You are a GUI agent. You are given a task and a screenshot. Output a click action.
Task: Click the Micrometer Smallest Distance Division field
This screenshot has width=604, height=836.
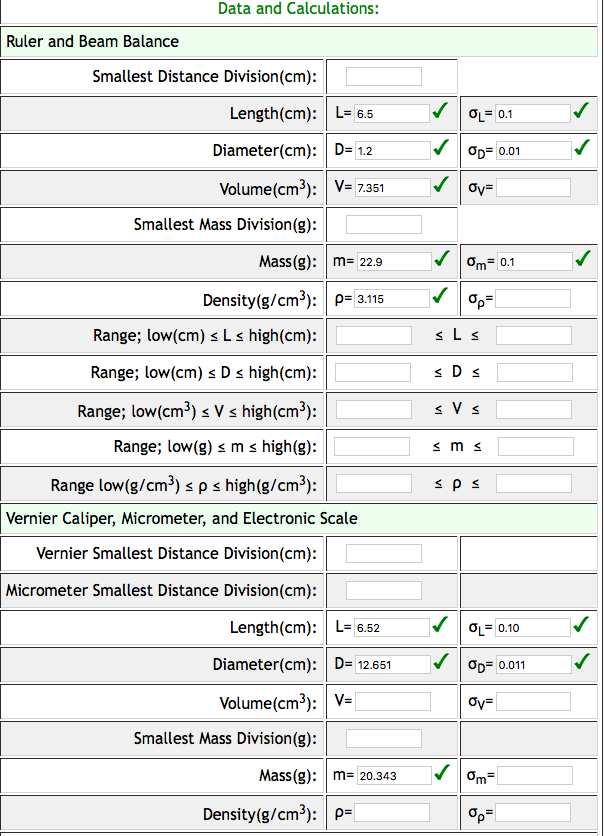pyautogui.click(x=384, y=590)
